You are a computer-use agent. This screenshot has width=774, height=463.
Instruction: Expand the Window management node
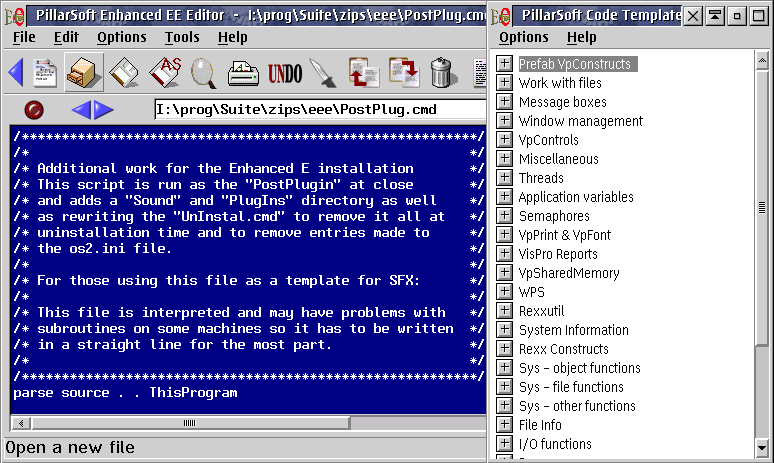click(x=504, y=120)
